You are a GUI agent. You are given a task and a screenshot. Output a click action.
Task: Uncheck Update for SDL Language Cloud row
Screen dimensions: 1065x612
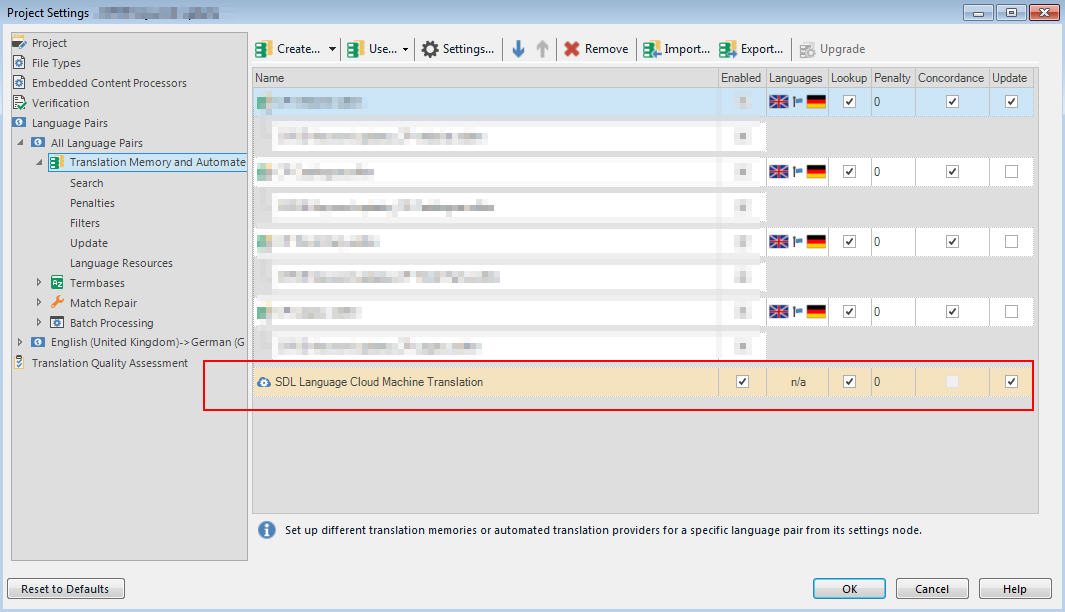pos(1011,382)
